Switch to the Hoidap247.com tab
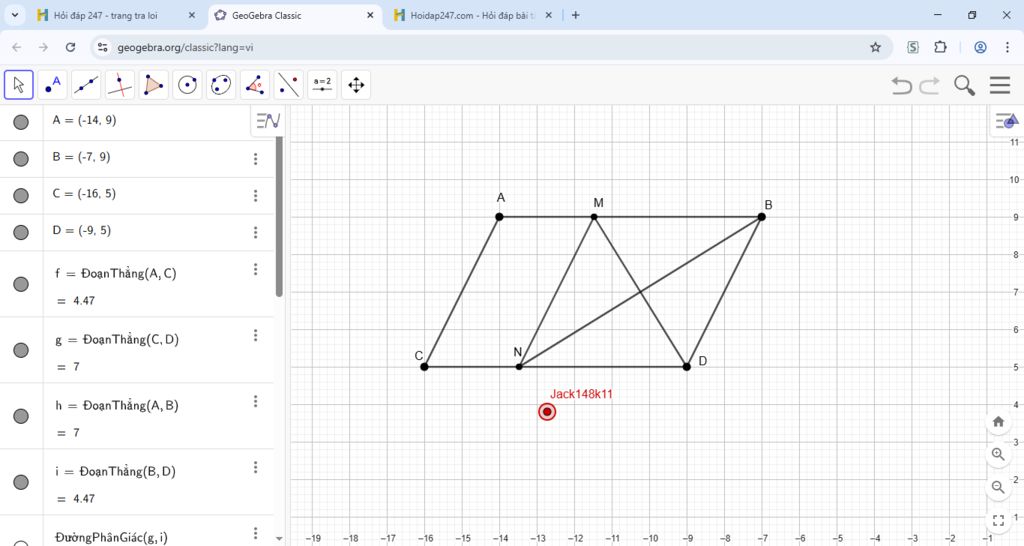Viewport: 1024px width, 546px height. (473, 15)
